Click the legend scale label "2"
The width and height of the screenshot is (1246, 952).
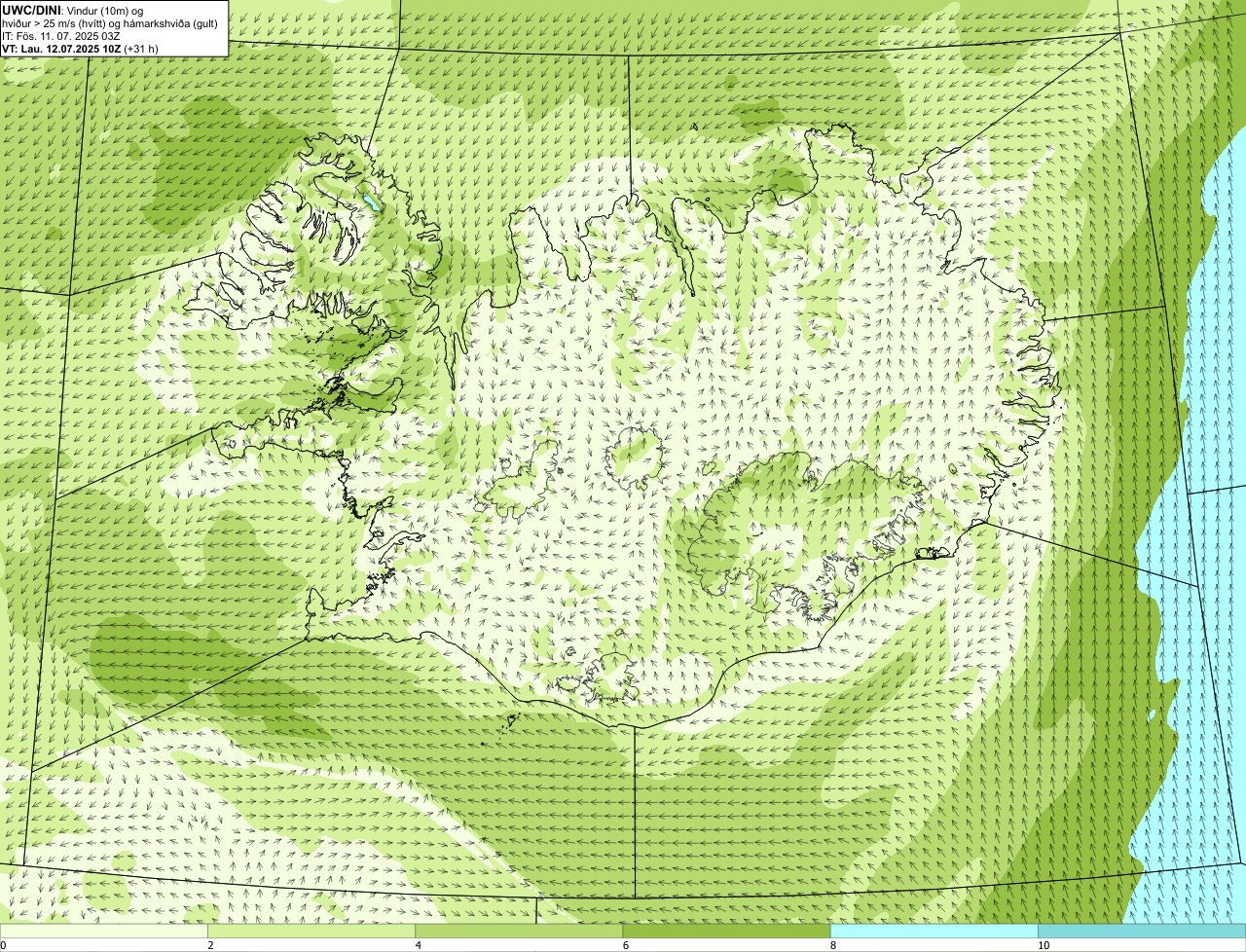point(211,945)
